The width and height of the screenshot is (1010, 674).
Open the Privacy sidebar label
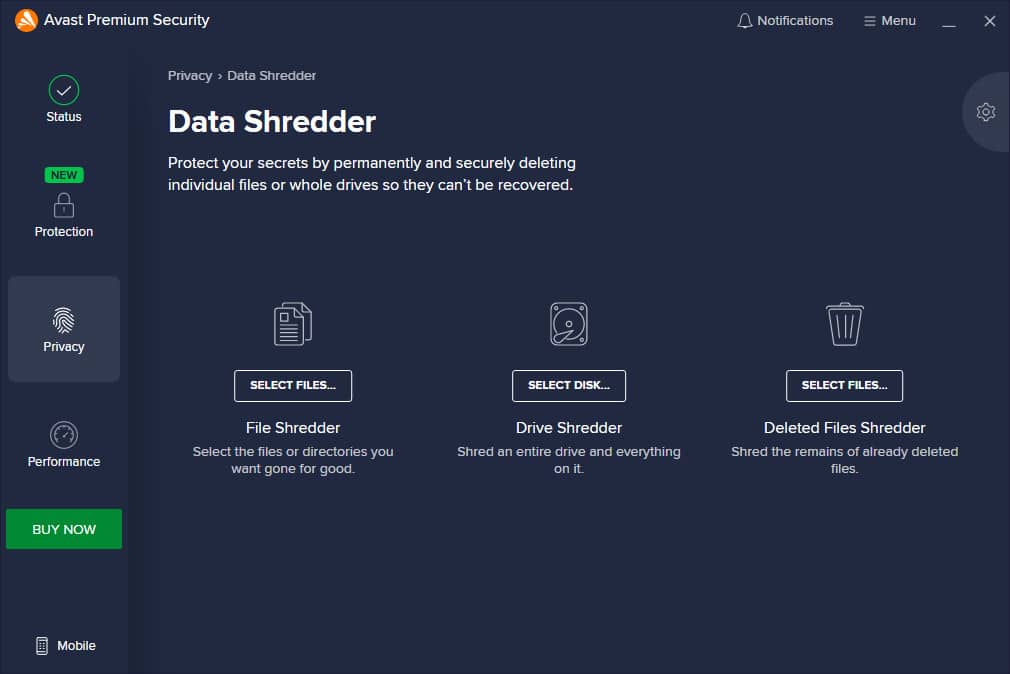(64, 347)
